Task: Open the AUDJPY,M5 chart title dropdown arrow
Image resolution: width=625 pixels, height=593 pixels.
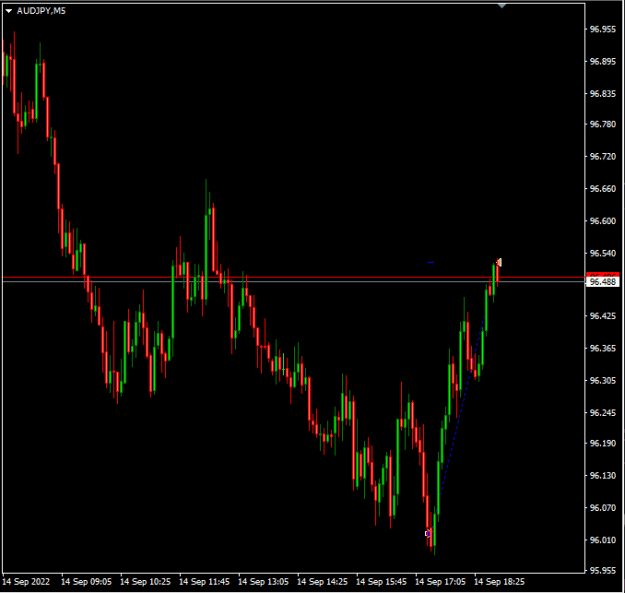Action: coord(9,11)
